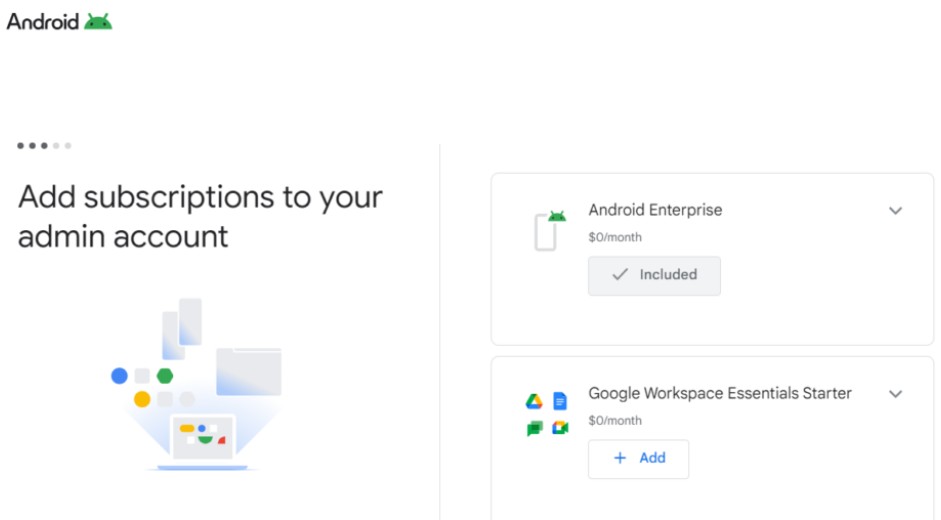This screenshot has width=941, height=520.
Task: Expand the Android Enterprise details chevron
Action: coord(895,211)
